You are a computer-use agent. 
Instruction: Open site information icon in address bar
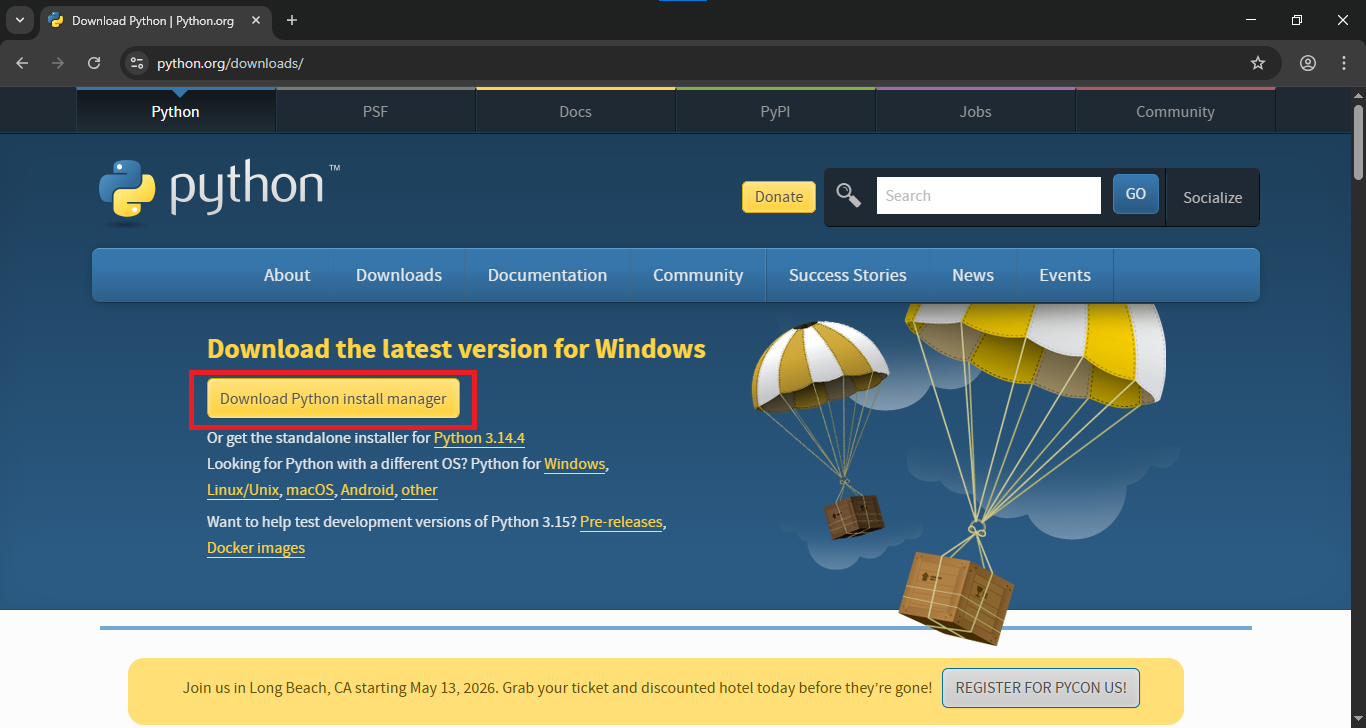138,63
